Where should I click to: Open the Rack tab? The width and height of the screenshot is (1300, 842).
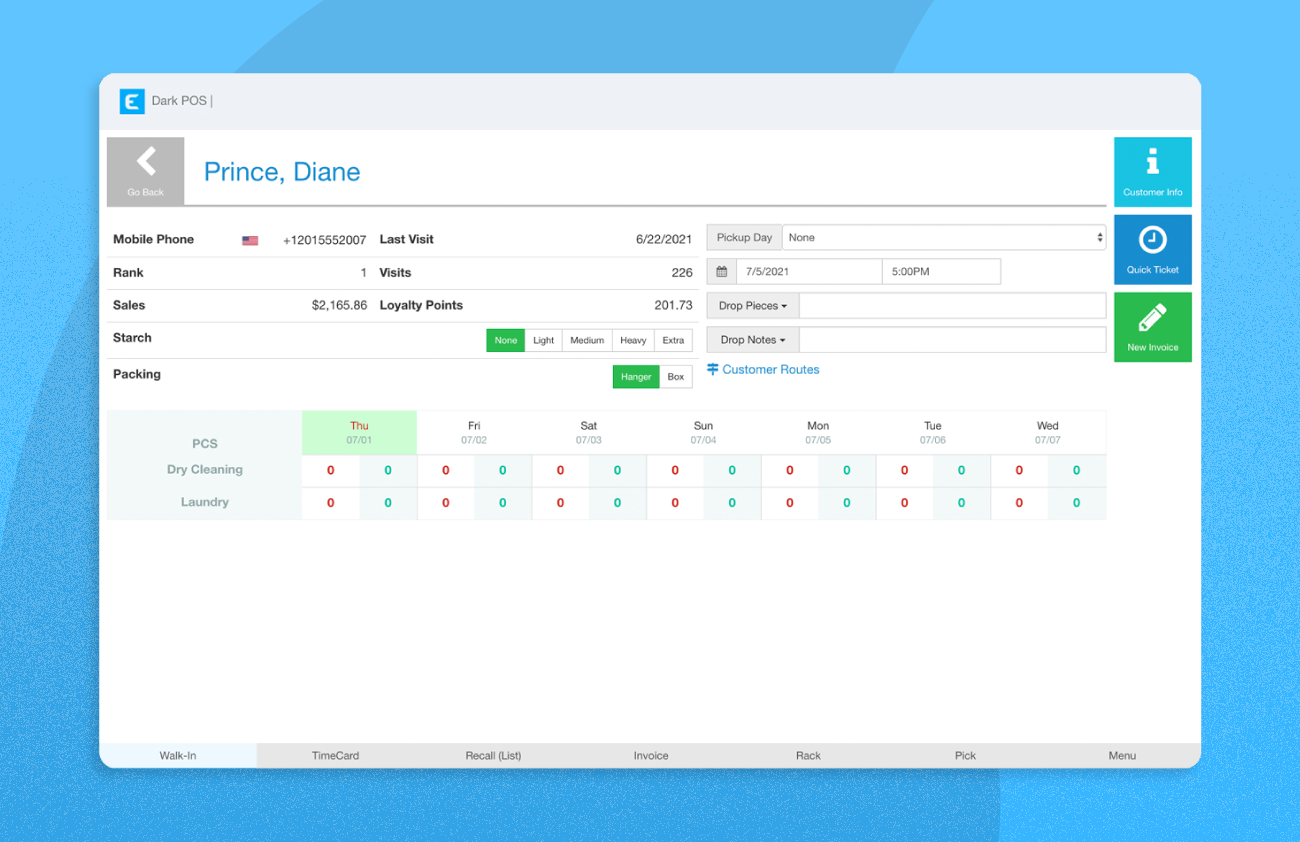coord(808,755)
